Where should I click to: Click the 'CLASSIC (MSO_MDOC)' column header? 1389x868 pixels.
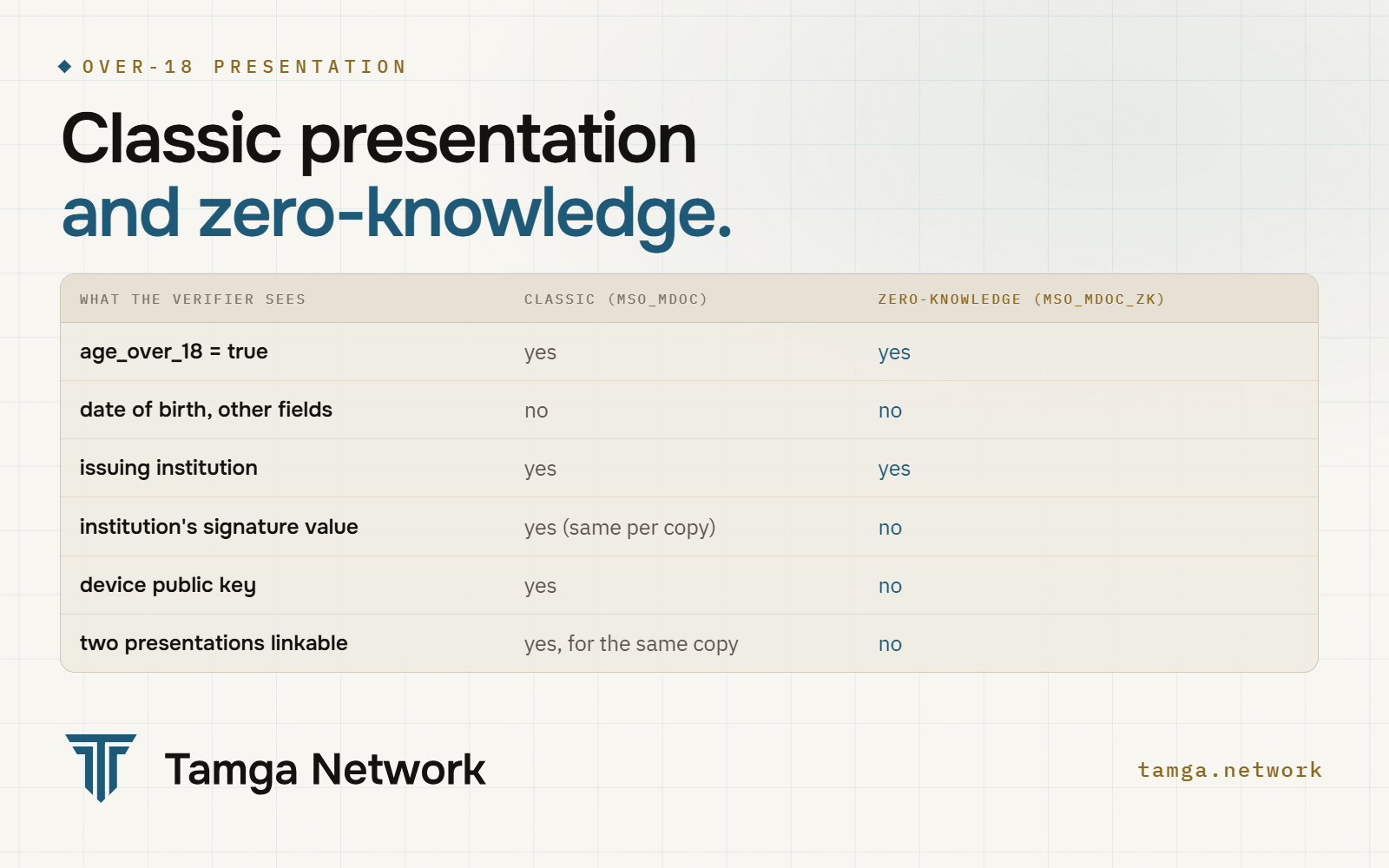click(x=616, y=299)
